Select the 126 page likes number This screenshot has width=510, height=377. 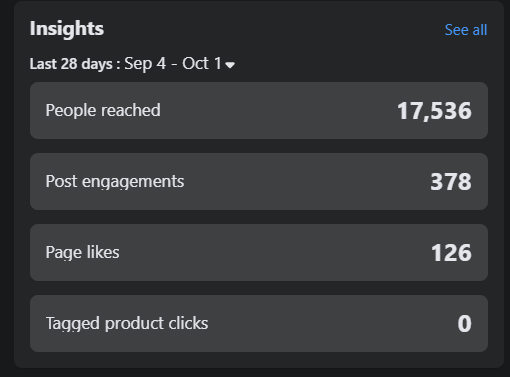click(451, 253)
